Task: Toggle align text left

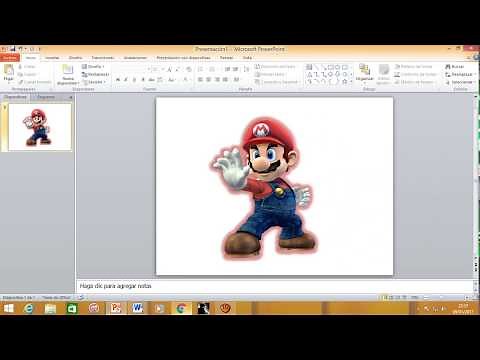Action: click(200, 79)
